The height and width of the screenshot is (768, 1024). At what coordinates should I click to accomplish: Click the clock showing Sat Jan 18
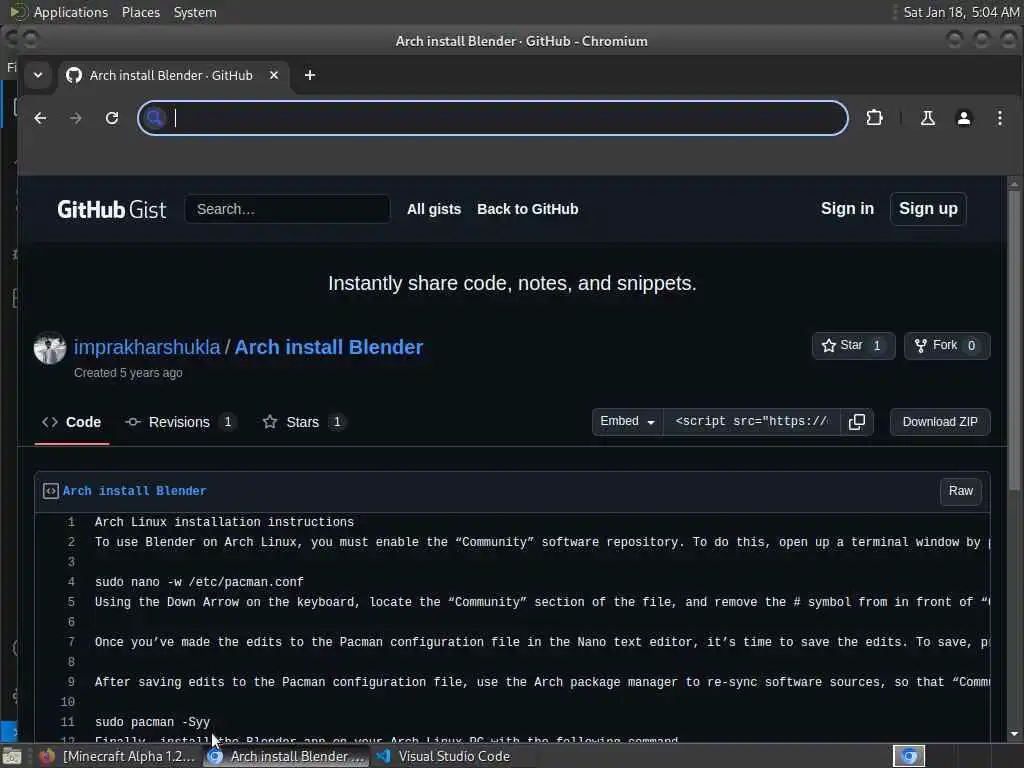coord(961,12)
